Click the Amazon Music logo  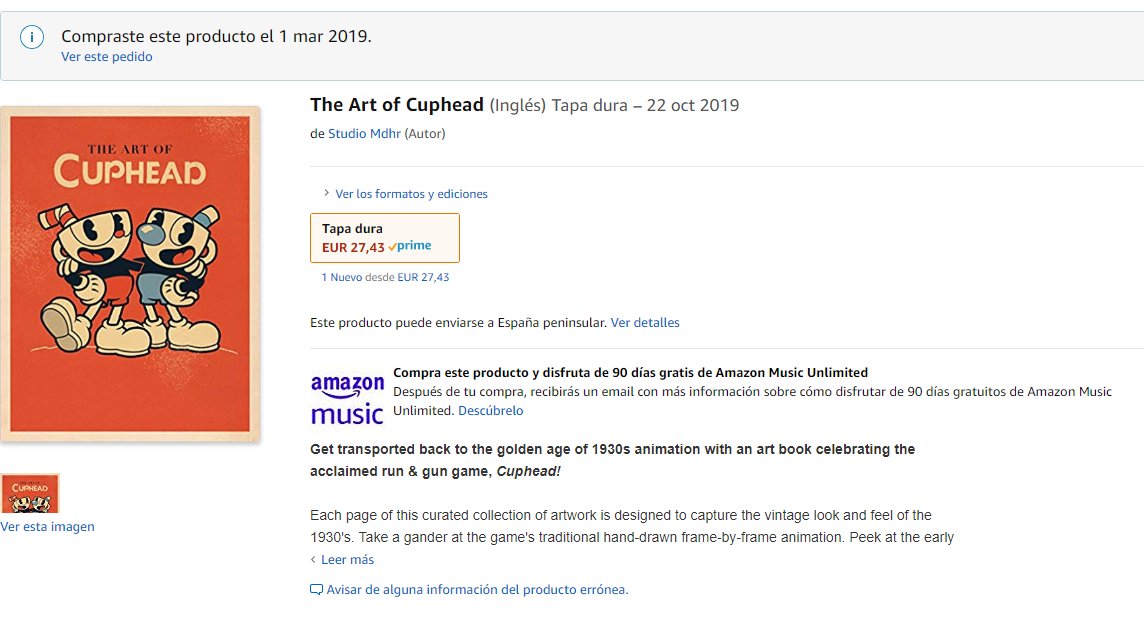pyautogui.click(x=347, y=398)
